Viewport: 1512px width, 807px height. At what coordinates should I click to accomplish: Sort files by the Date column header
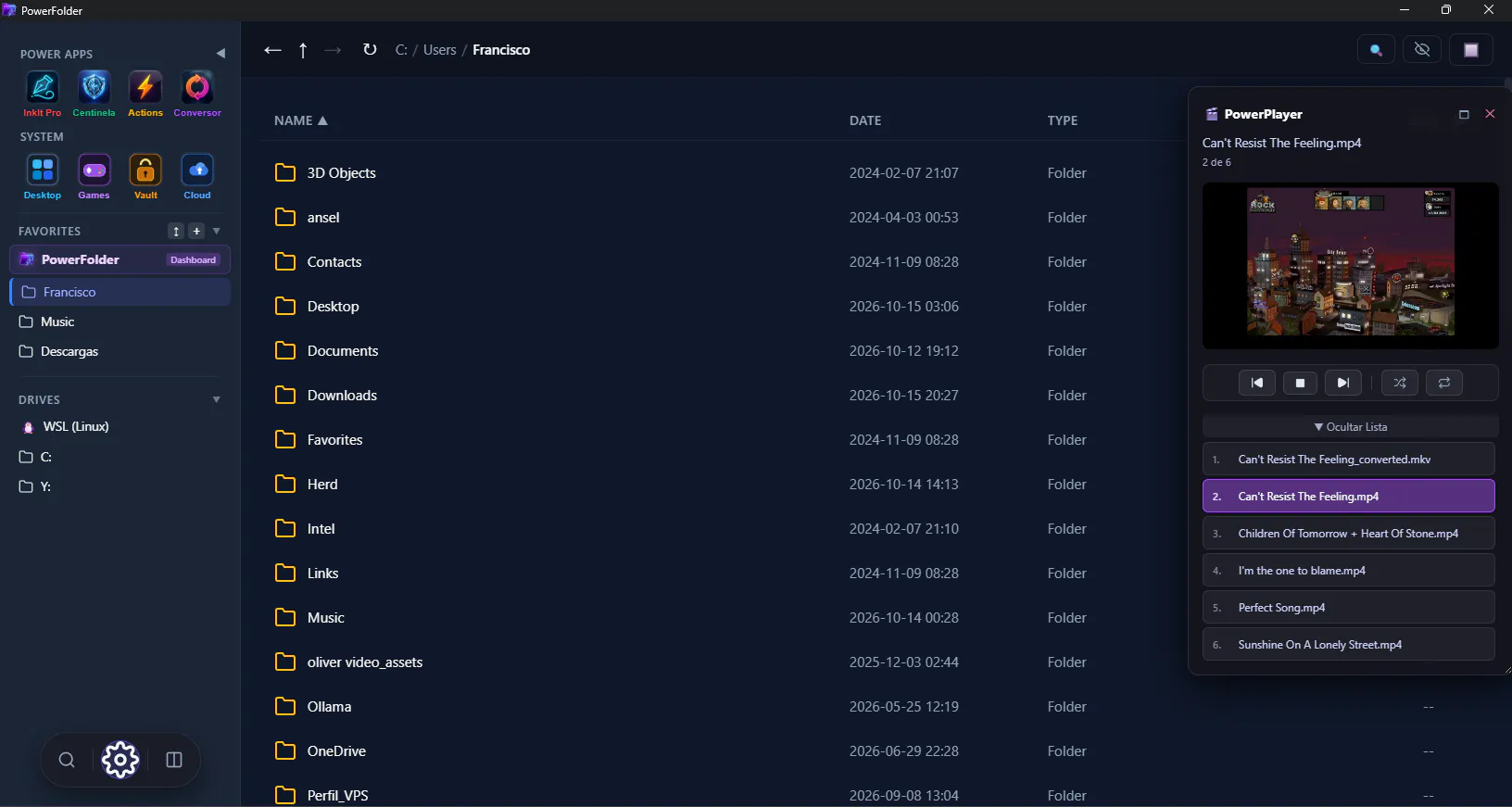(x=865, y=120)
